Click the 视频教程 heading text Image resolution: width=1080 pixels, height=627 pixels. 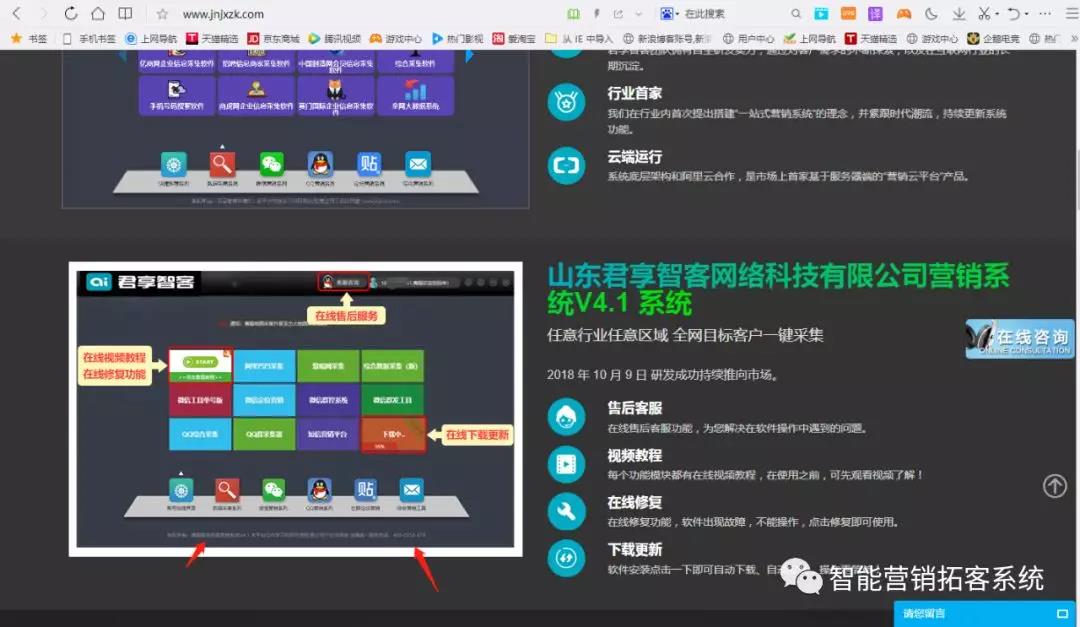pyautogui.click(x=634, y=455)
